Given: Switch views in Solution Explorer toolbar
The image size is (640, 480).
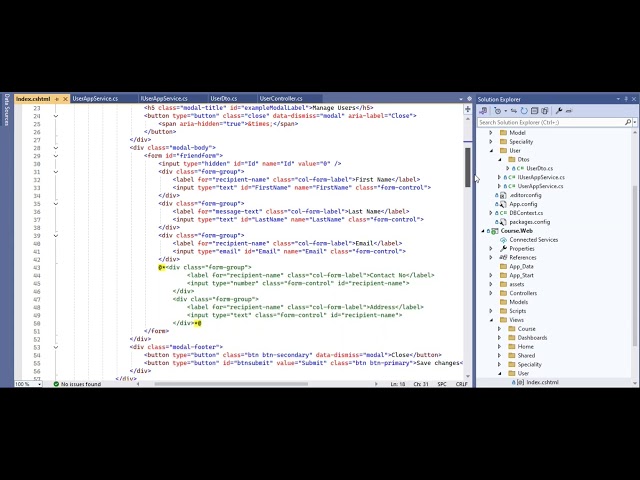Looking at the screenshot, I should (x=483, y=111).
